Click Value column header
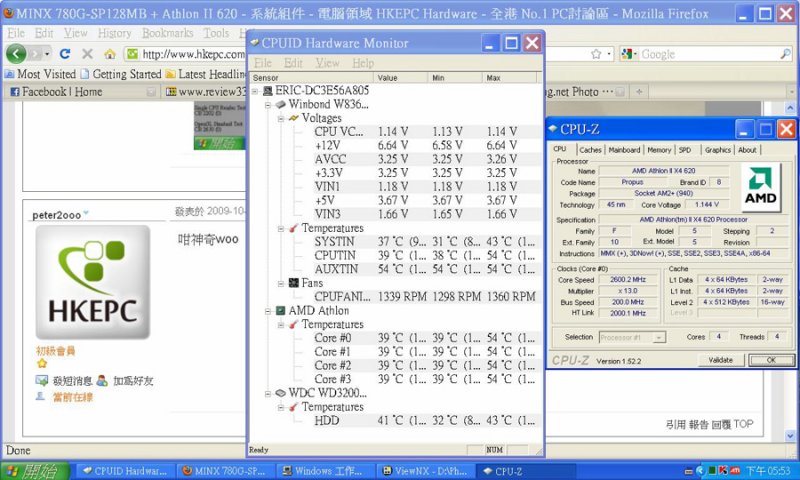Viewport: 800px width, 480px height. [x=400, y=78]
